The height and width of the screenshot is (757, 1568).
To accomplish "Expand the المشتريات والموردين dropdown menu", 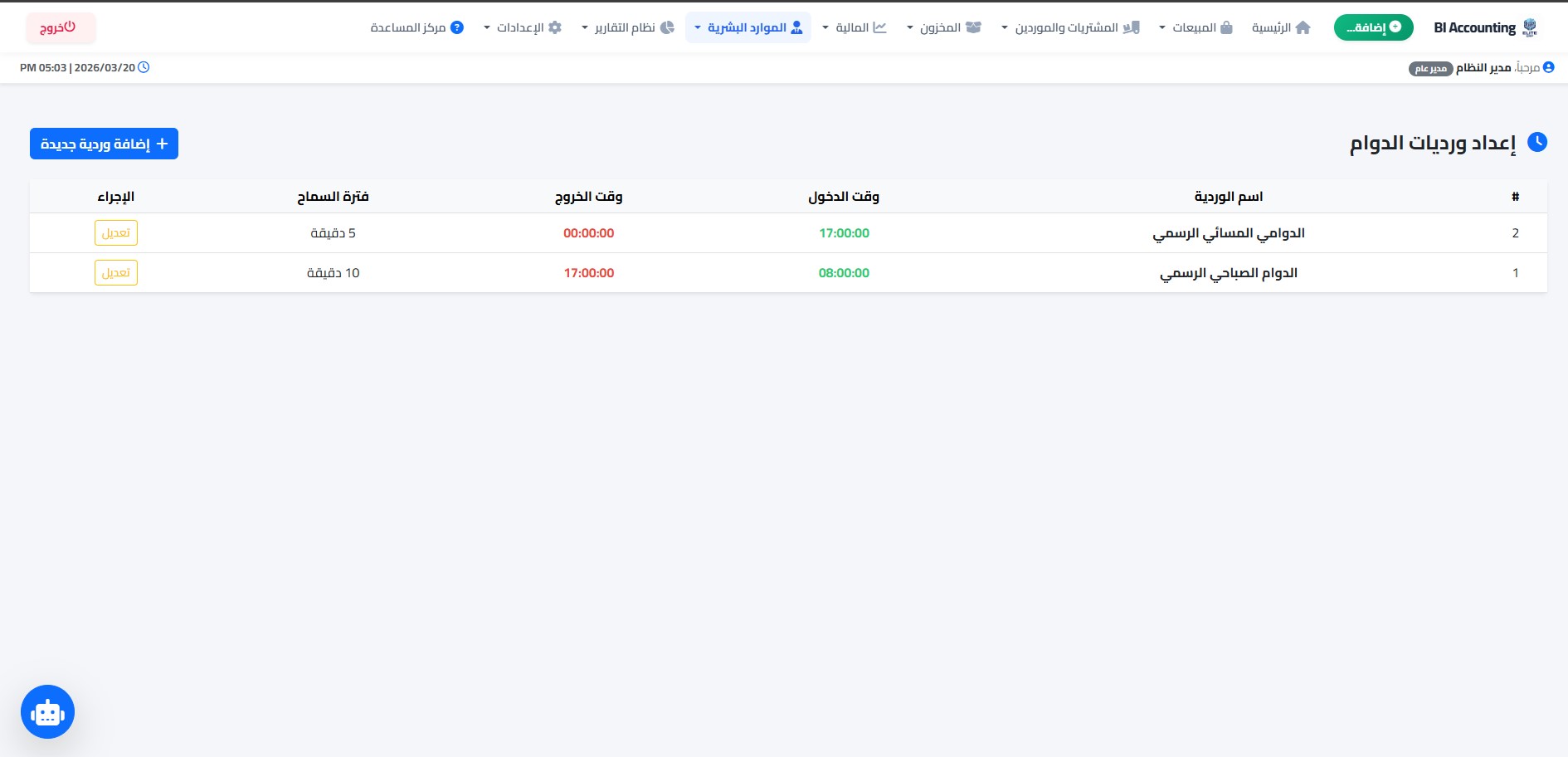I will [1070, 28].
